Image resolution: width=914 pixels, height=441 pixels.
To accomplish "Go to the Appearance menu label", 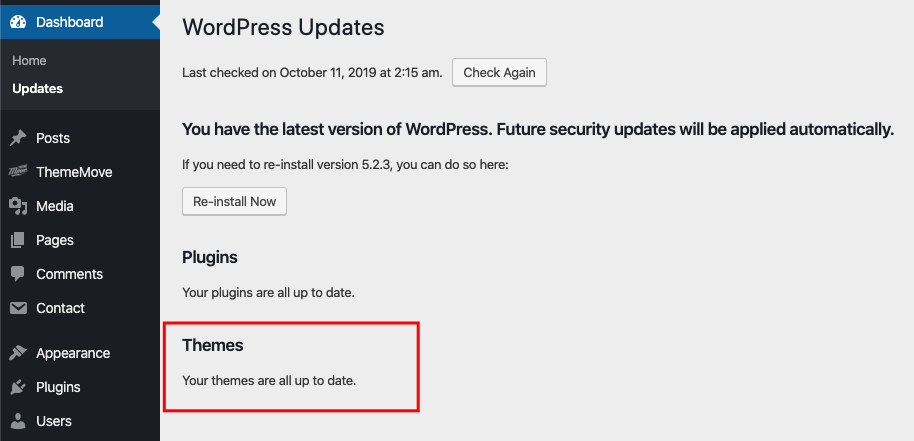I will pyautogui.click(x=73, y=353).
